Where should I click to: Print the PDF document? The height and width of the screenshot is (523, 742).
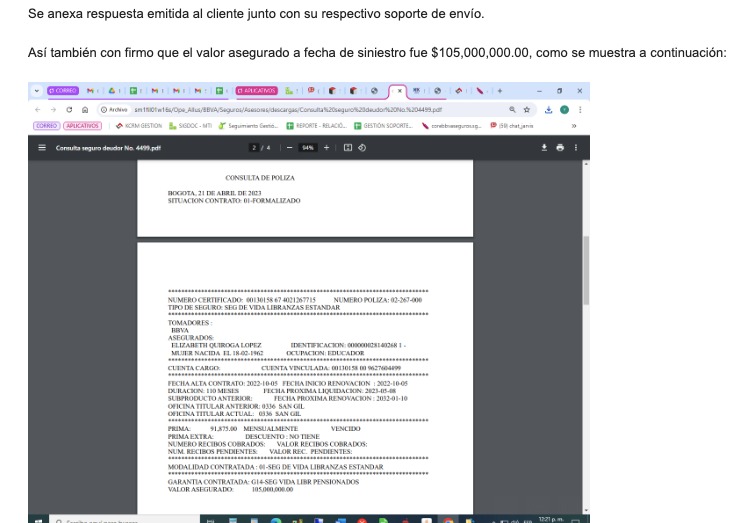point(560,148)
